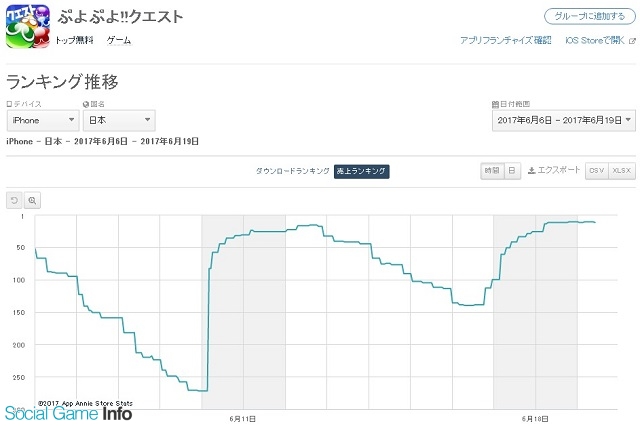640x426 pixels.
Task: Click the Puyo Puyo Quest app icon
Action: click(x=28, y=27)
